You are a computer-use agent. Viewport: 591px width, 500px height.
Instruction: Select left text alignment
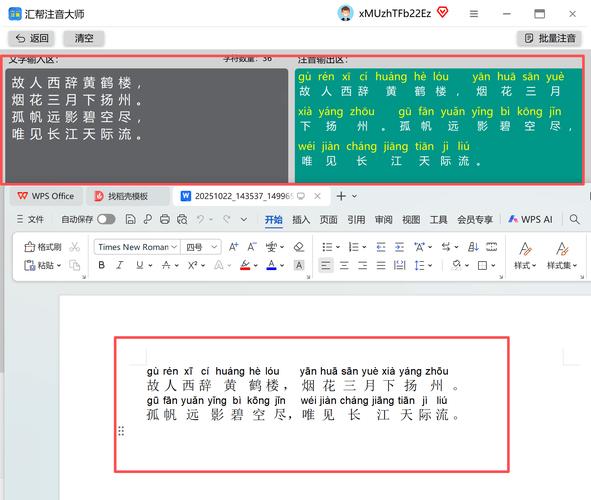click(326, 265)
